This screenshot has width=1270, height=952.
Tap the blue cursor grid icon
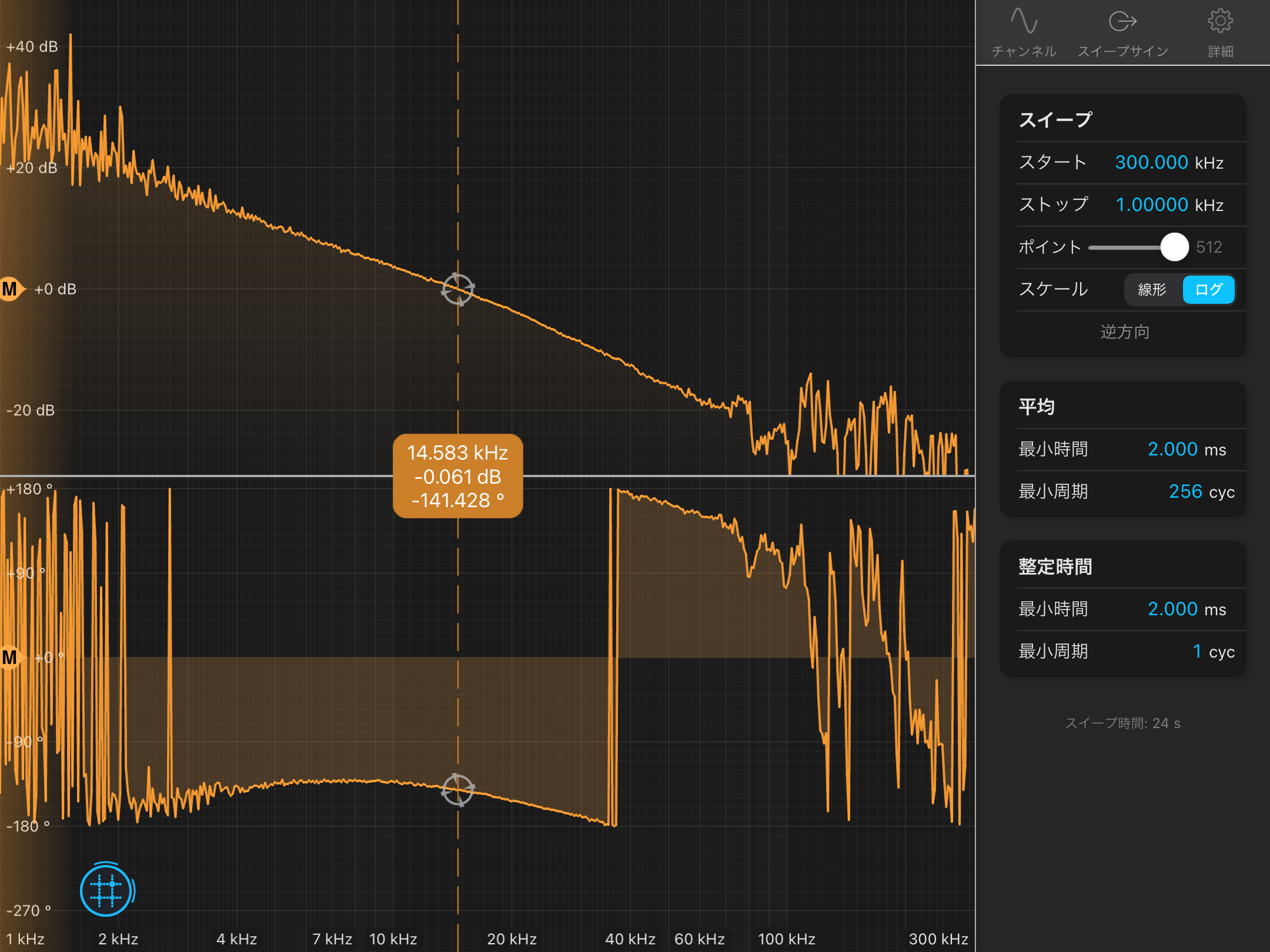pyautogui.click(x=106, y=890)
